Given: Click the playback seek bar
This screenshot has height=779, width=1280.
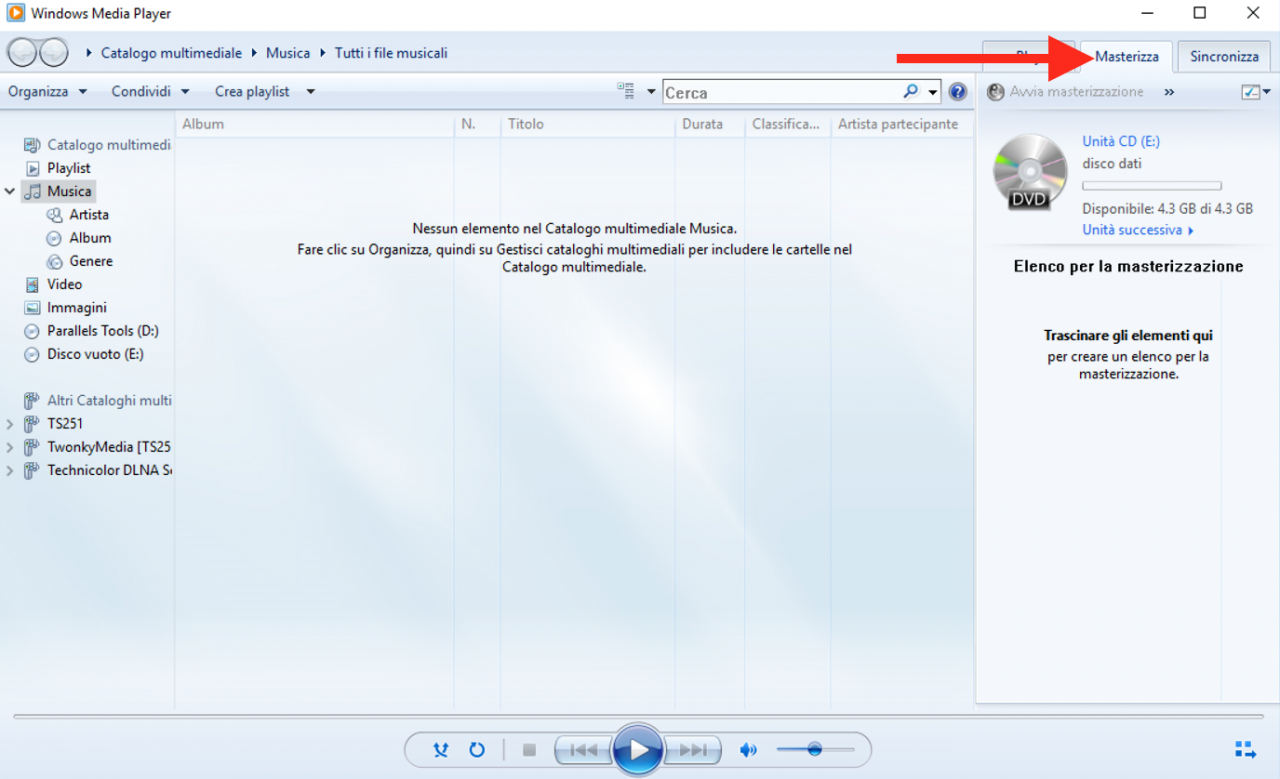Looking at the screenshot, I should (639, 716).
